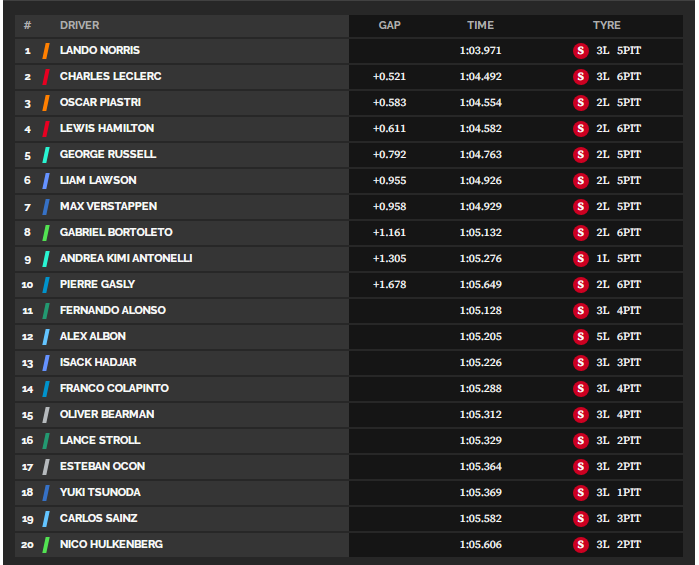Click red team stripe beside Lewis Hamilton

point(45,129)
